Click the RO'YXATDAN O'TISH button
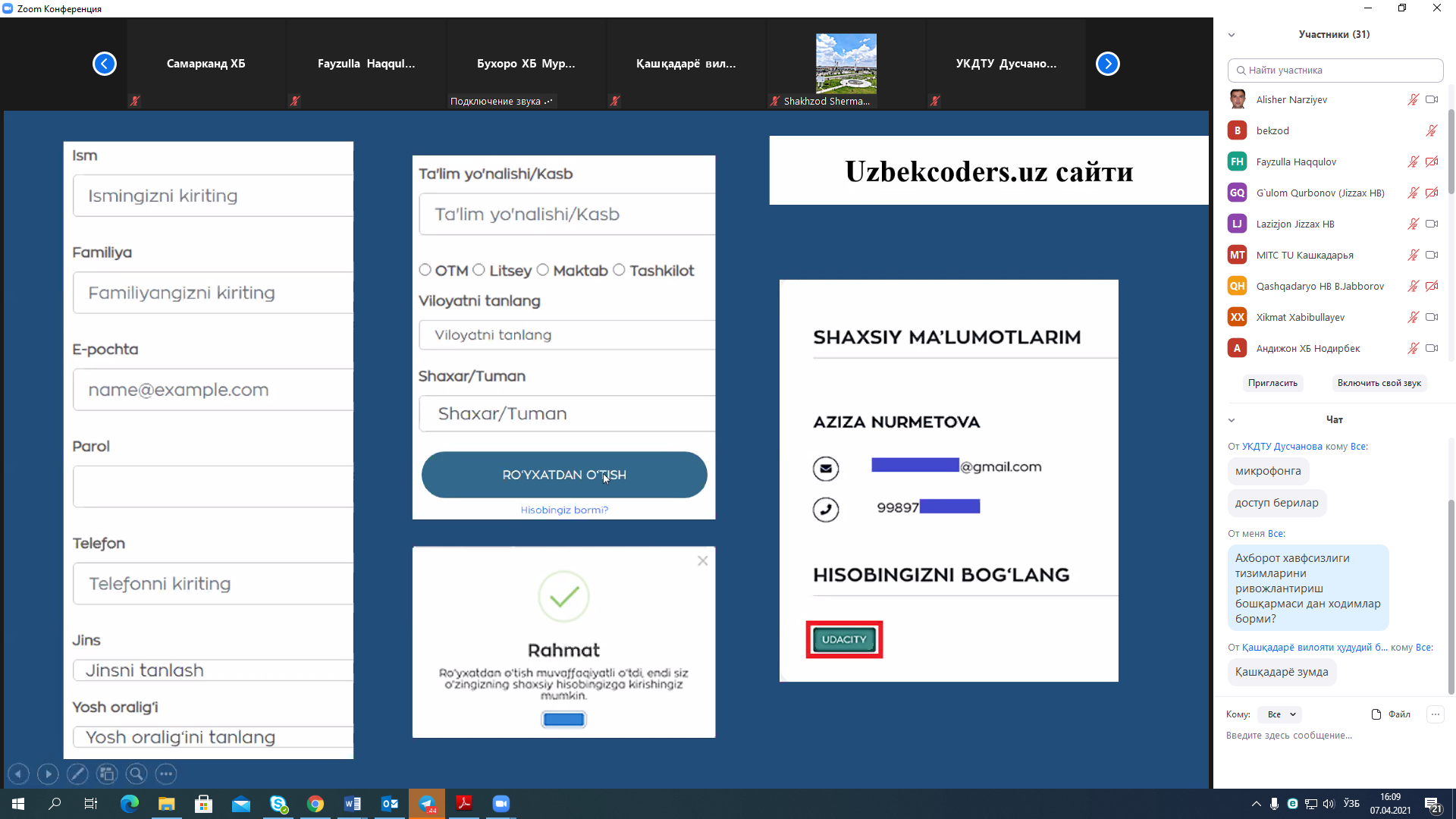Viewport: 1456px width, 819px height. tap(564, 475)
